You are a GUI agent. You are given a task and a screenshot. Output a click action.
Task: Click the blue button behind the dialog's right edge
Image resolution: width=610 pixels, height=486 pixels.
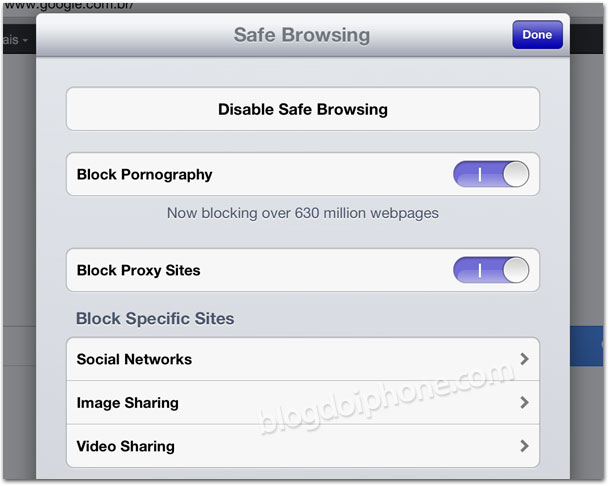click(587, 346)
